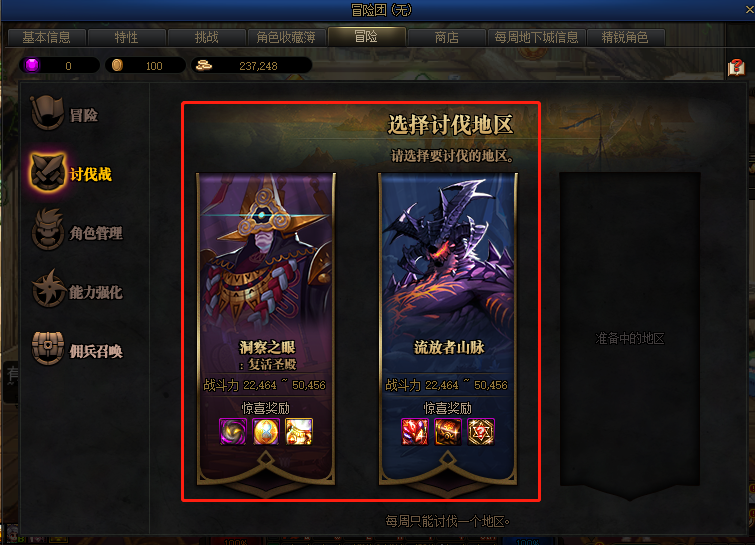Click the 准备中的地区 locked banner

629,335
